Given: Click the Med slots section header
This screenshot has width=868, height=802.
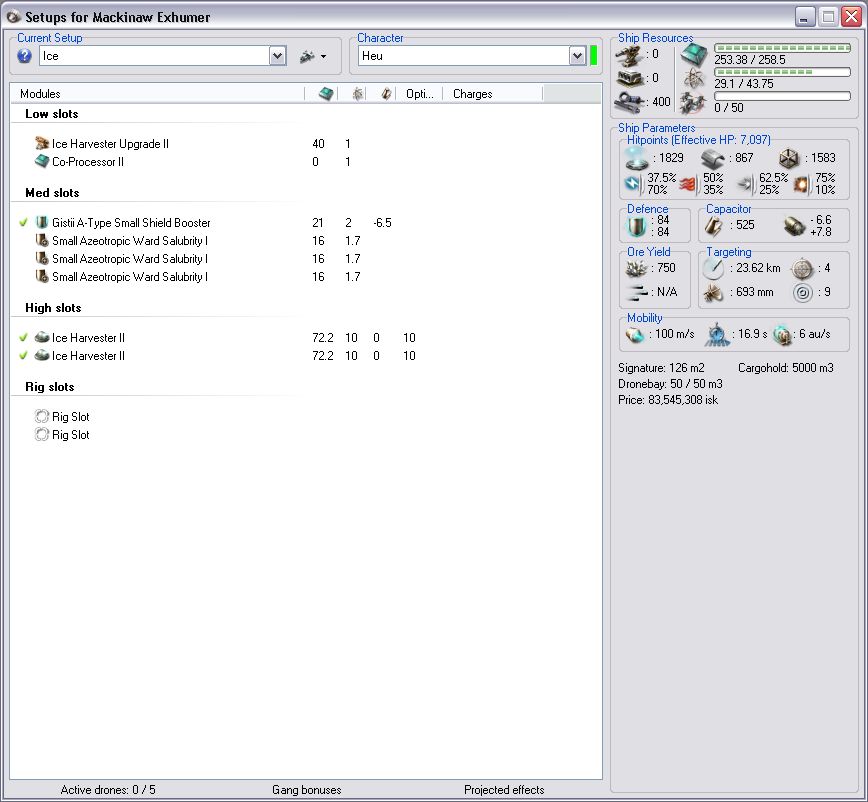Looking at the screenshot, I should click(52, 193).
